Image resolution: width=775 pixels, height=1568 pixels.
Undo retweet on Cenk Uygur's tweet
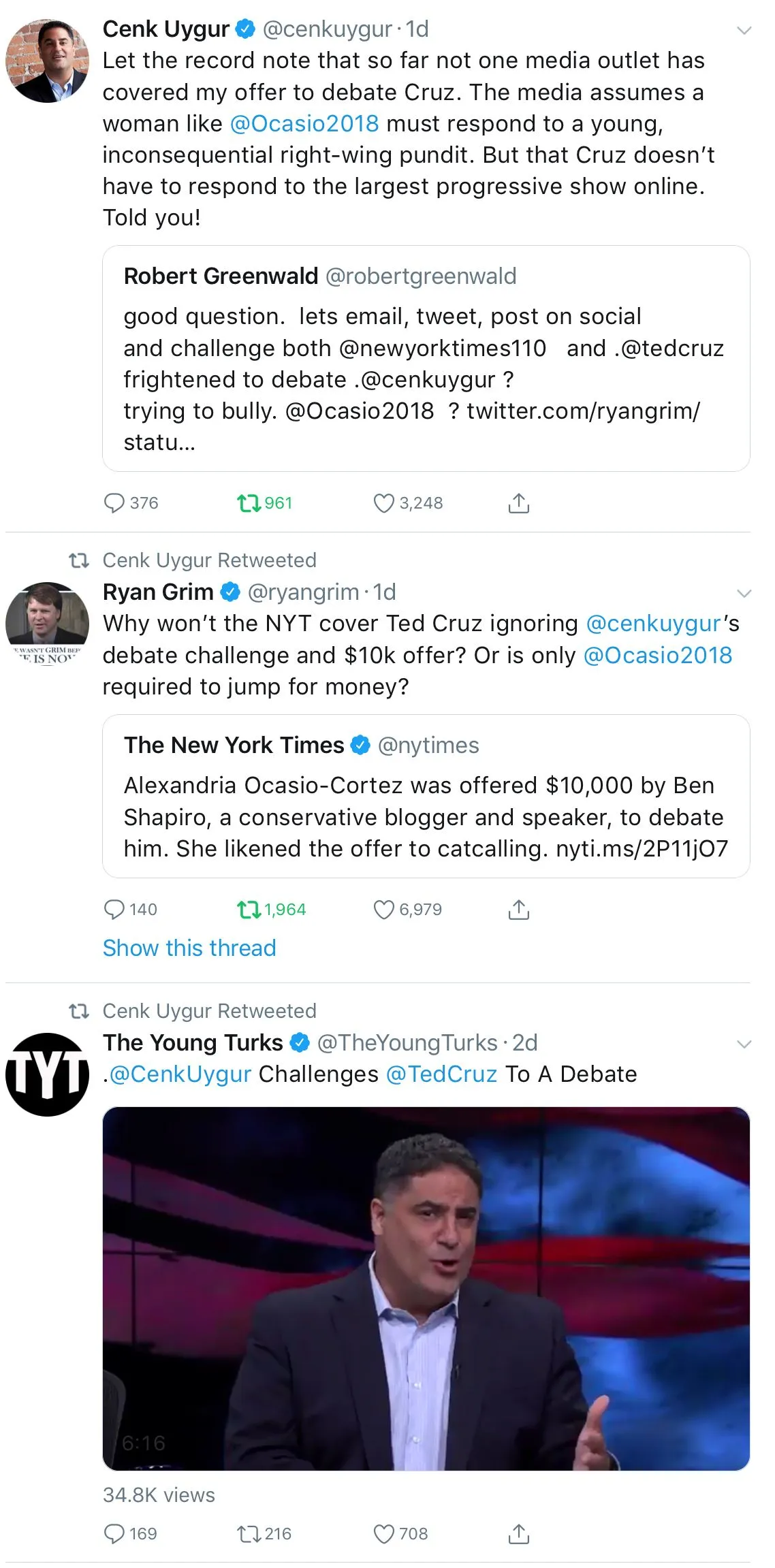click(249, 503)
